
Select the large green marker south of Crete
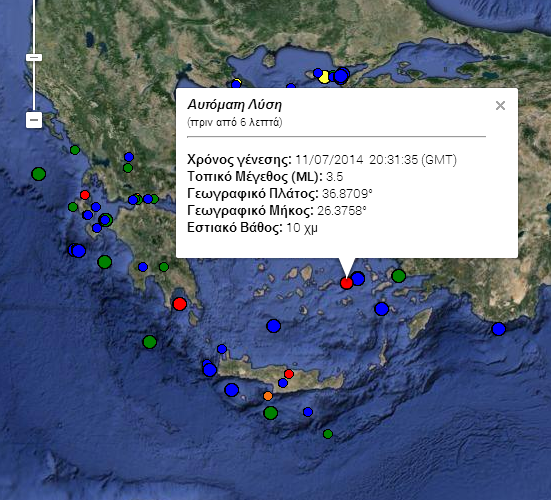pyautogui.click(x=271, y=413)
